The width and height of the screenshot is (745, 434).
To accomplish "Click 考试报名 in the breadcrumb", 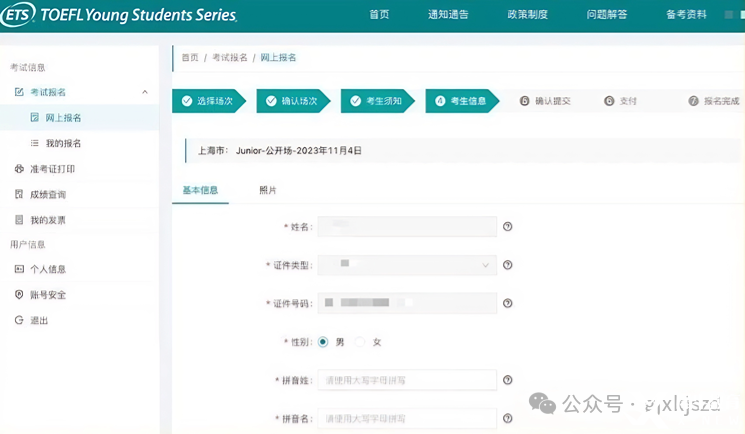I will (229, 58).
